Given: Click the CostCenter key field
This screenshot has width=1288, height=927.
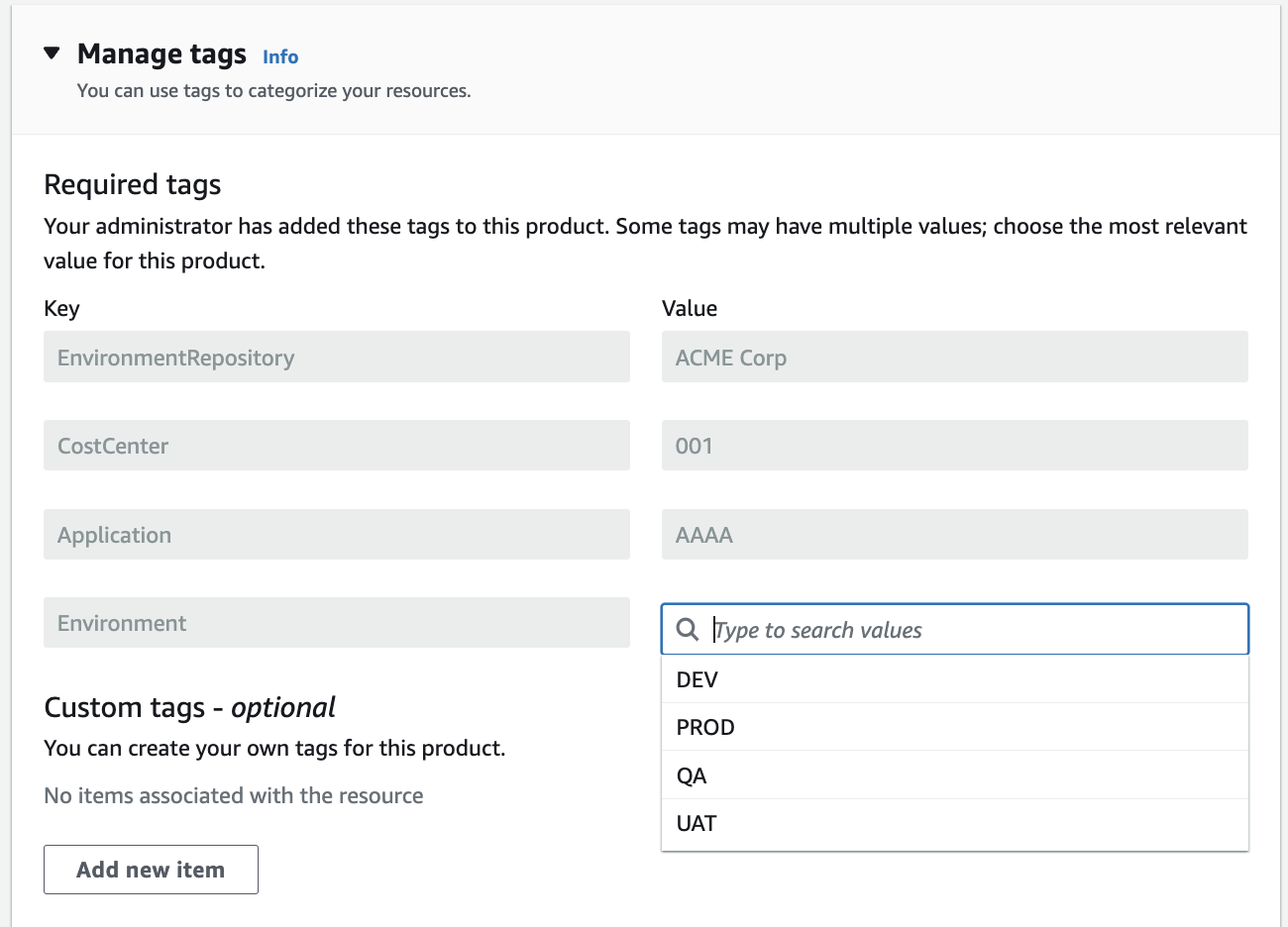Looking at the screenshot, I should [337, 446].
